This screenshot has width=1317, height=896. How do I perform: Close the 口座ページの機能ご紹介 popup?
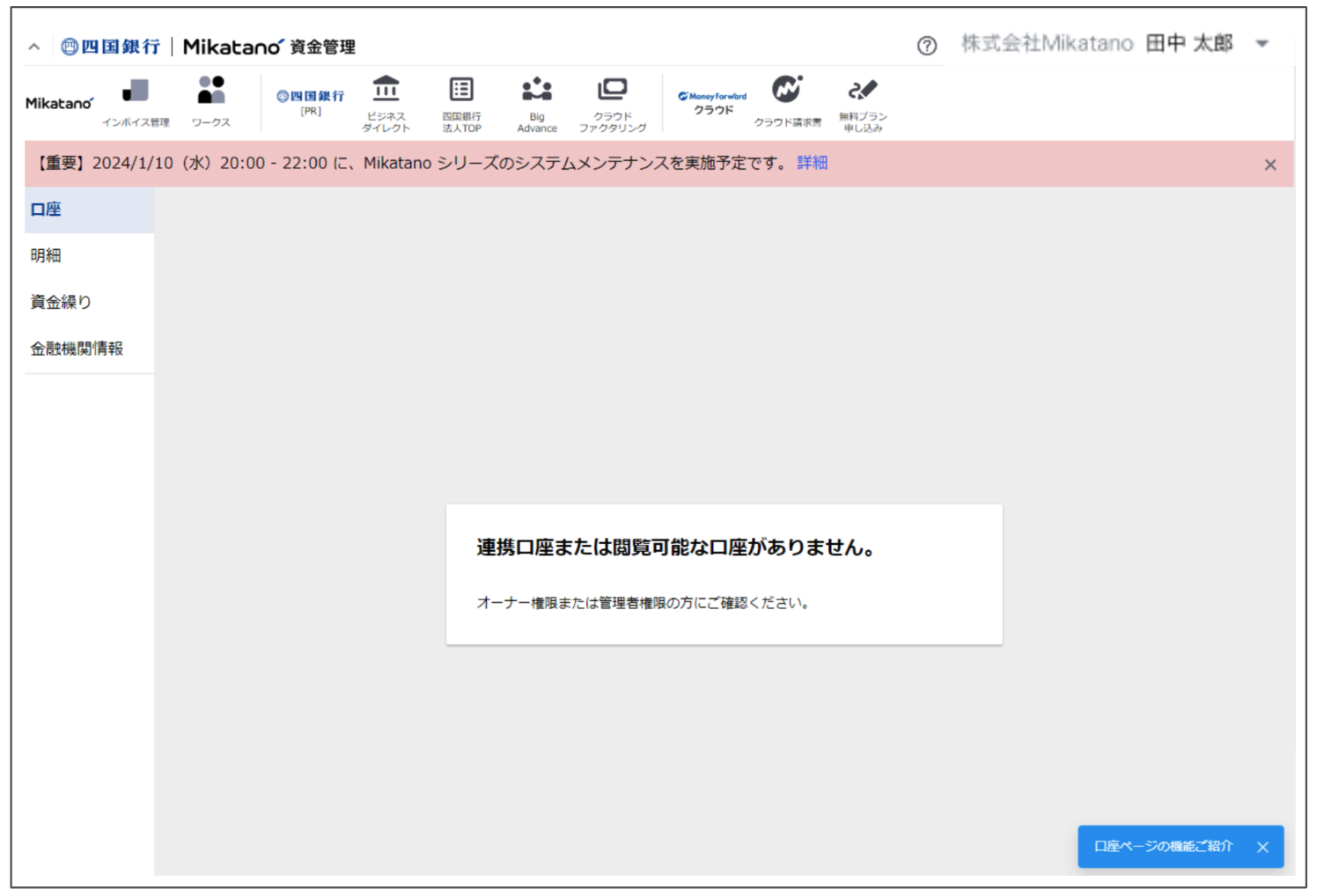pyautogui.click(x=1262, y=847)
